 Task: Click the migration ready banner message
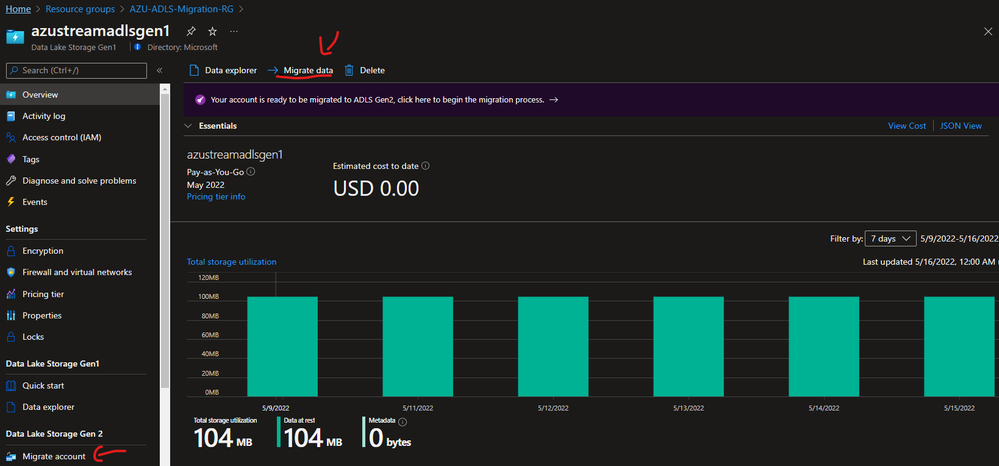tap(377, 100)
